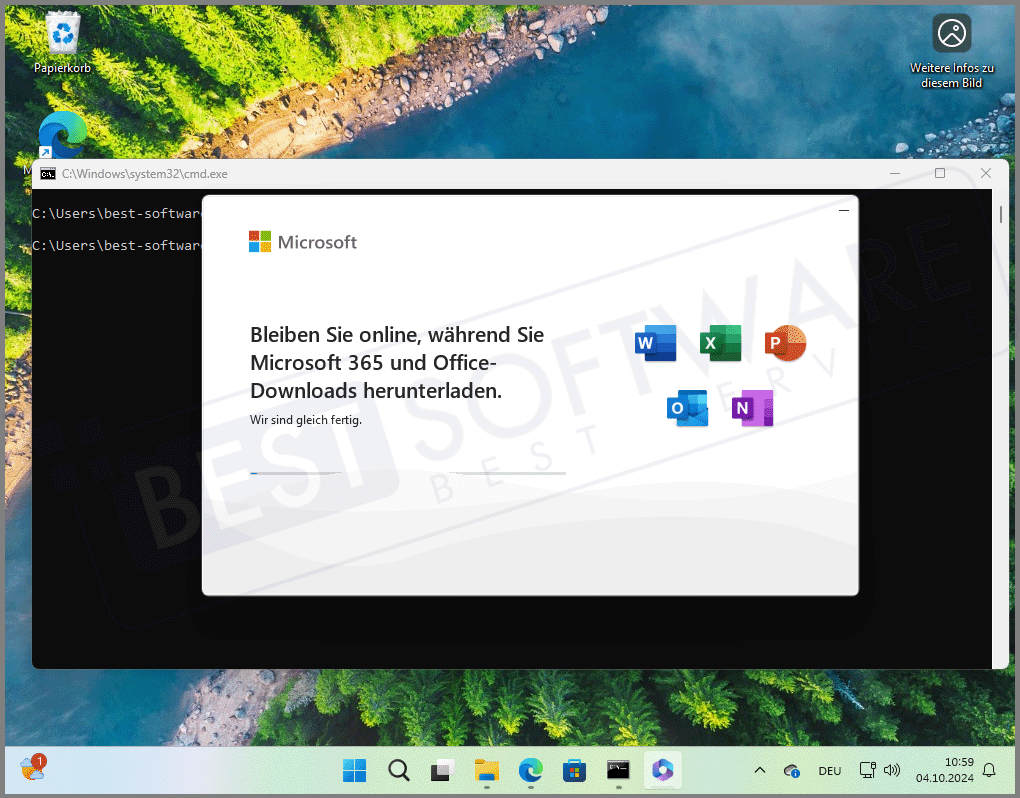Open the weather widget on the taskbar
The height and width of the screenshot is (798, 1020).
tap(33, 769)
